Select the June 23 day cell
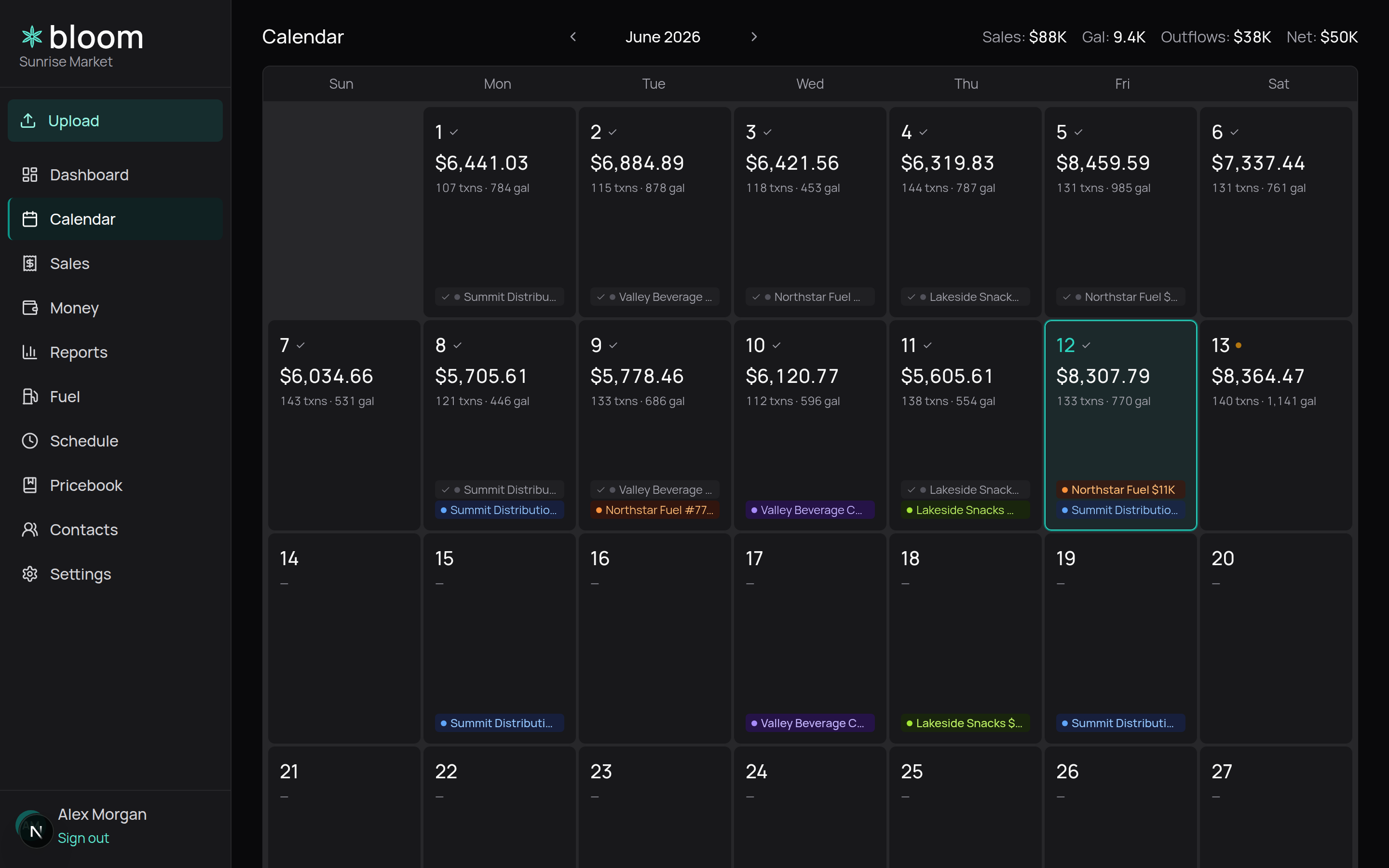Screen dimensions: 1389x868 pyautogui.click(x=655, y=807)
